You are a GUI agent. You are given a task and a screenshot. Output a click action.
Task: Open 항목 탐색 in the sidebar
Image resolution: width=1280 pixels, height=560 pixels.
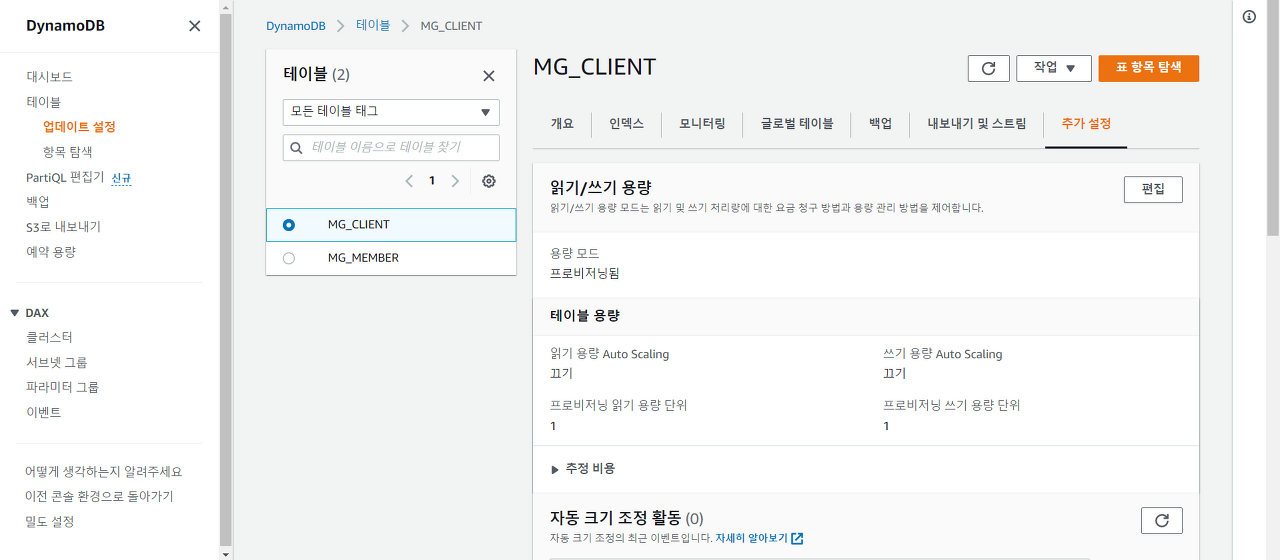[67, 152]
